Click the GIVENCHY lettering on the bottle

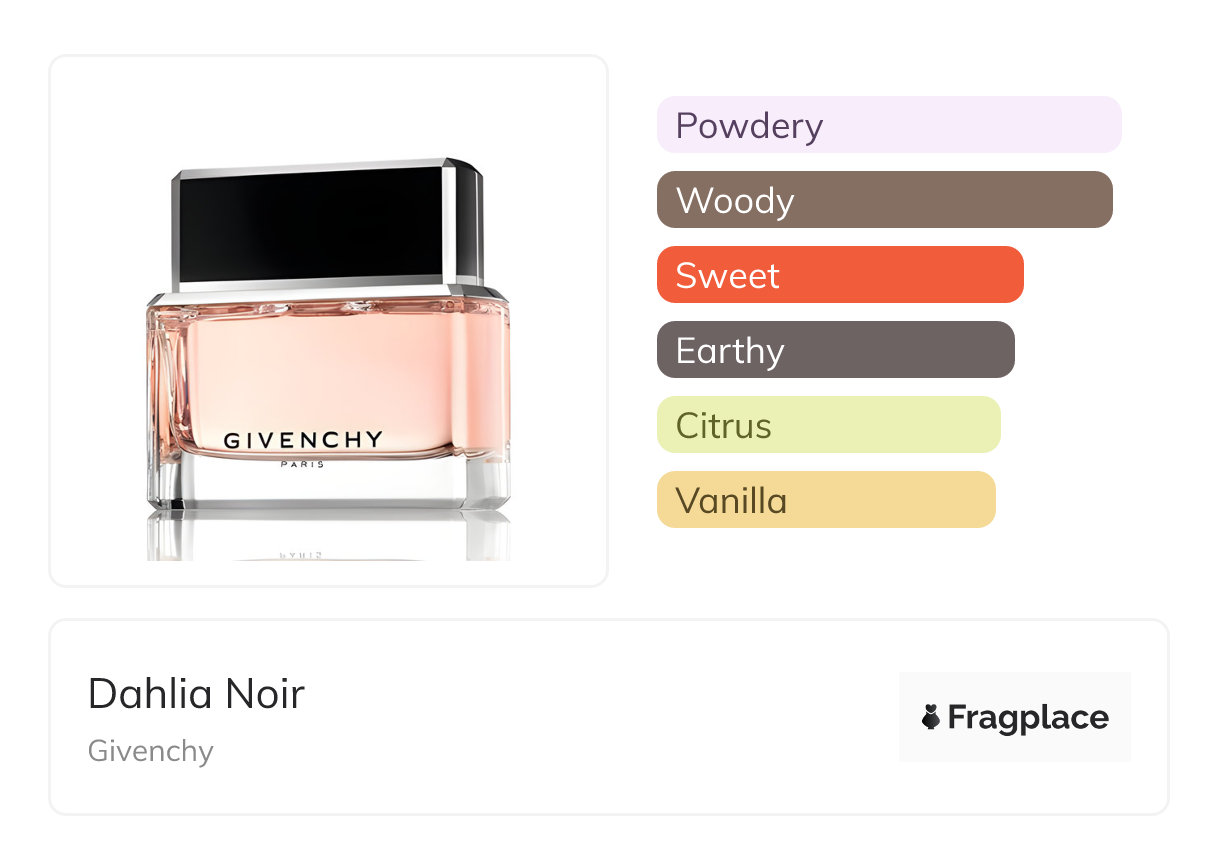(x=303, y=439)
